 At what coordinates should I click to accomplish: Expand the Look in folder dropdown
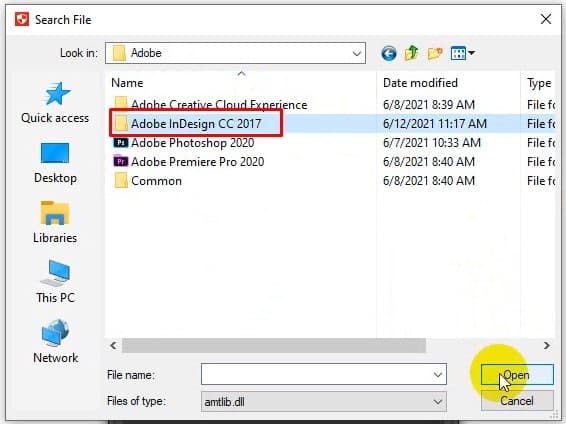[x=356, y=53]
